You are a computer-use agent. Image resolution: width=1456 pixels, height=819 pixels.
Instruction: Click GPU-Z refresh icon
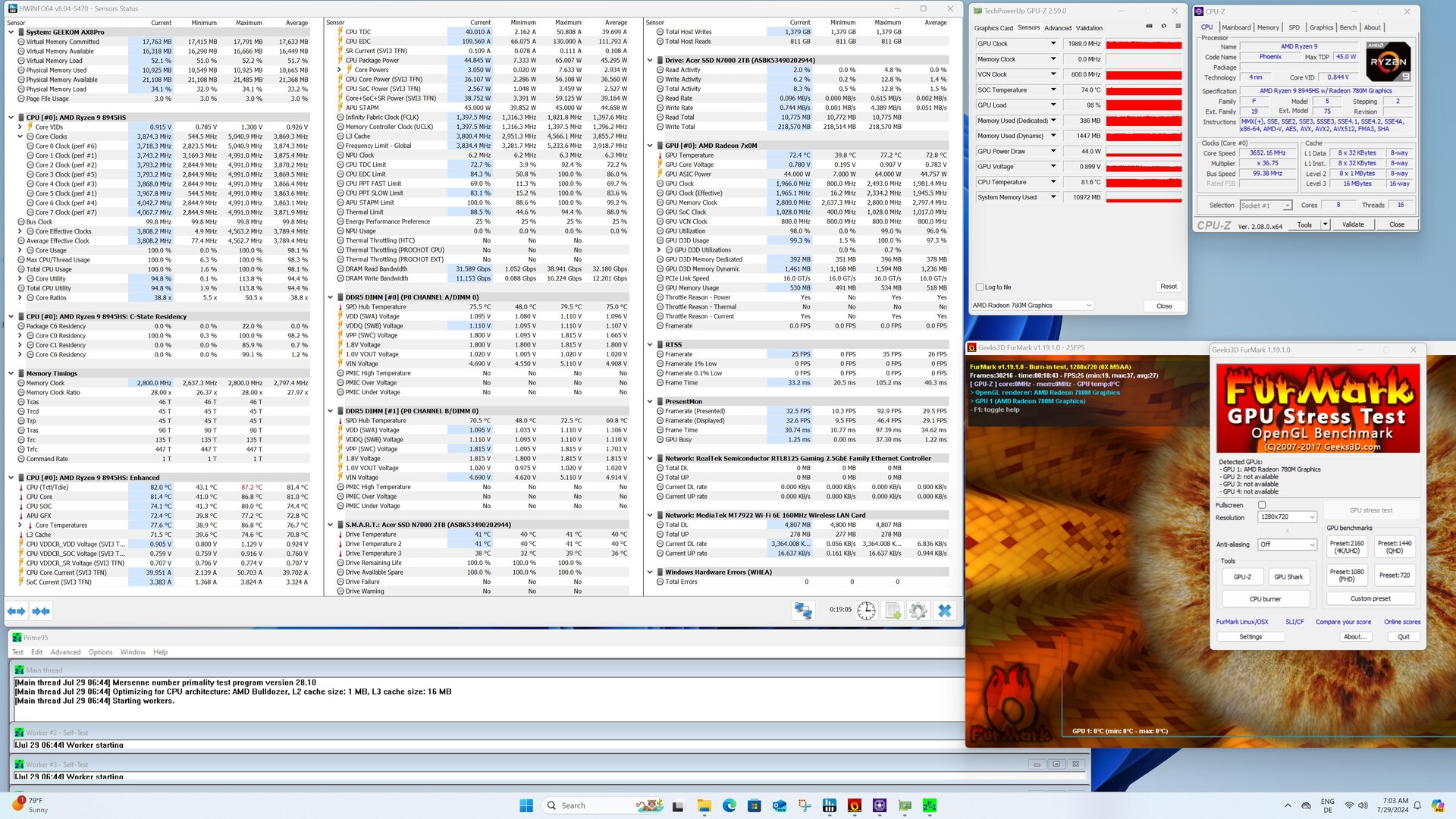click(x=1163, y=27)
